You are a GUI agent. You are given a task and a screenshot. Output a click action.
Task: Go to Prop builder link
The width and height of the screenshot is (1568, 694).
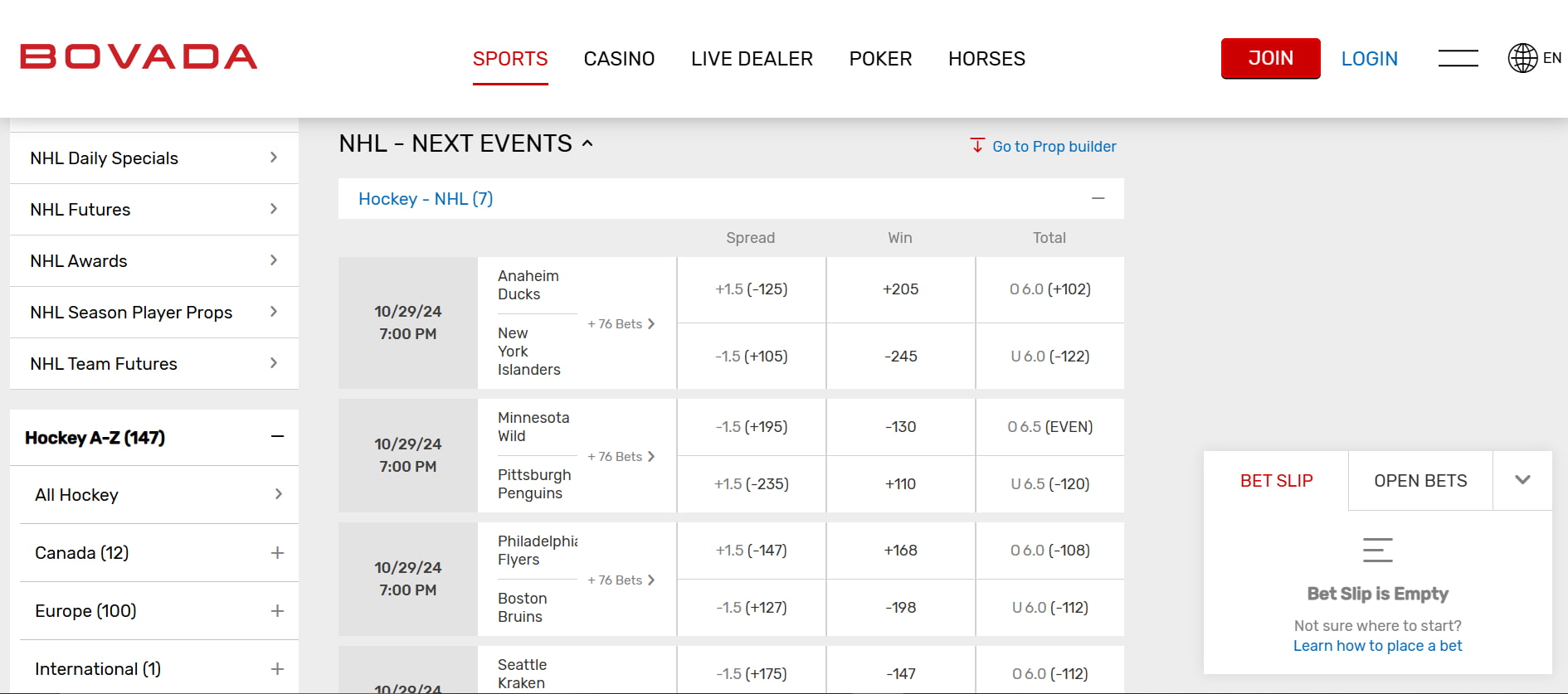tap(1054, 146)
